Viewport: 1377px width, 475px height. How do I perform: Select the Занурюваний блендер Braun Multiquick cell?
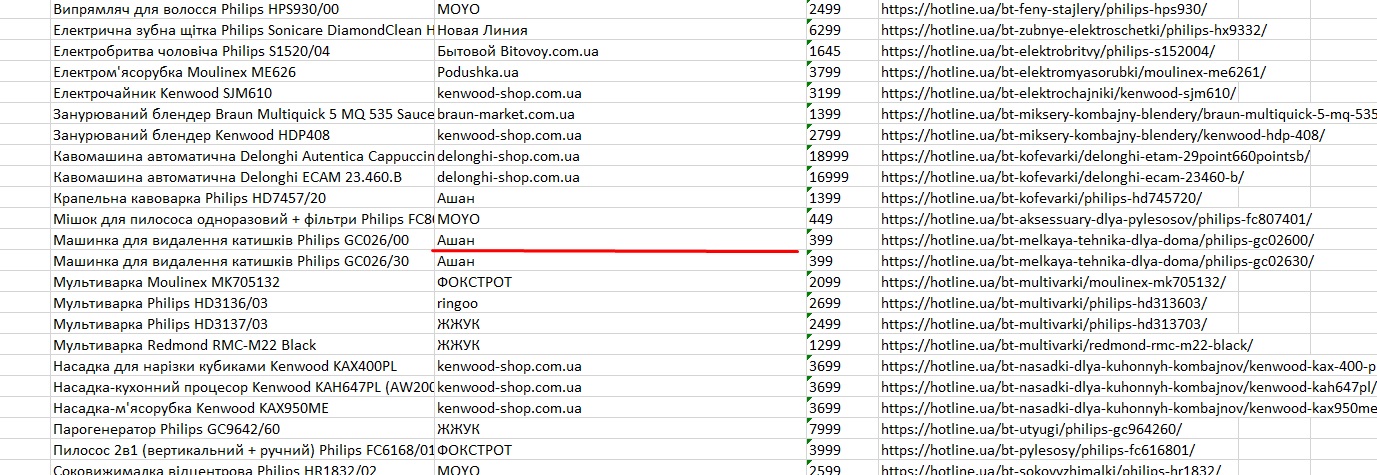tap(242, 114)
